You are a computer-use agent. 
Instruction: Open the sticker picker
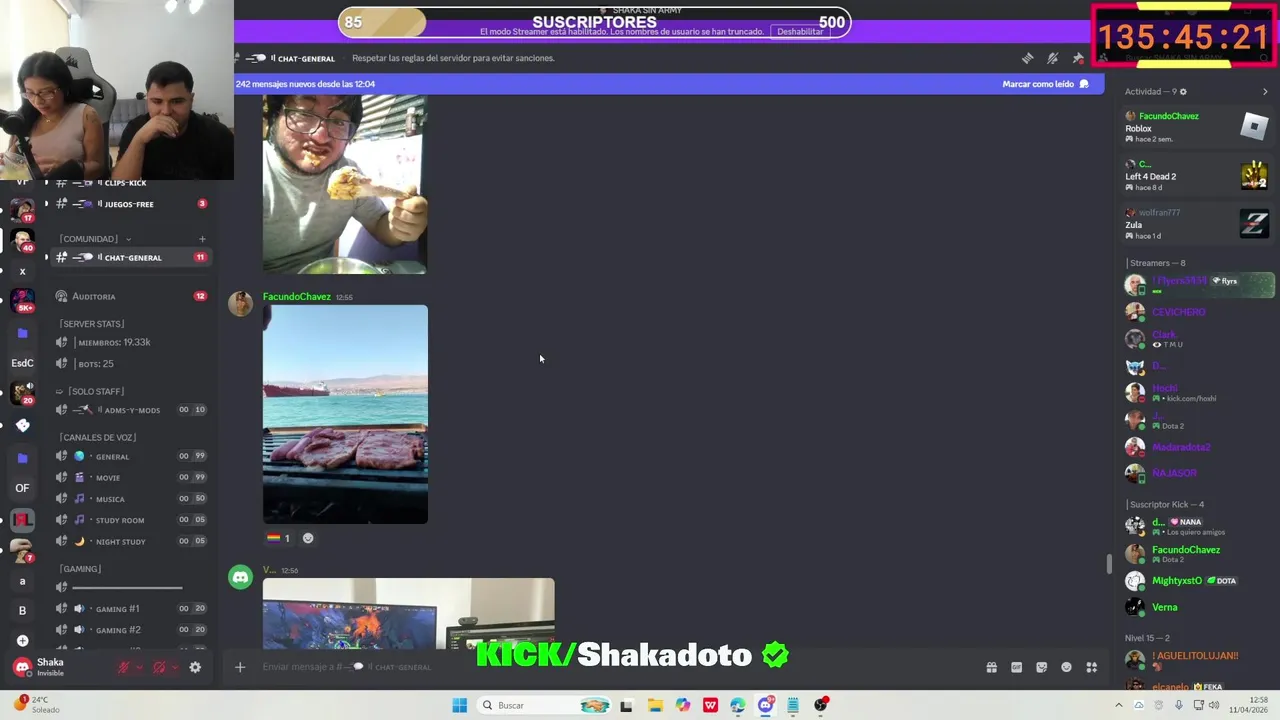[x=1041, y=667]
